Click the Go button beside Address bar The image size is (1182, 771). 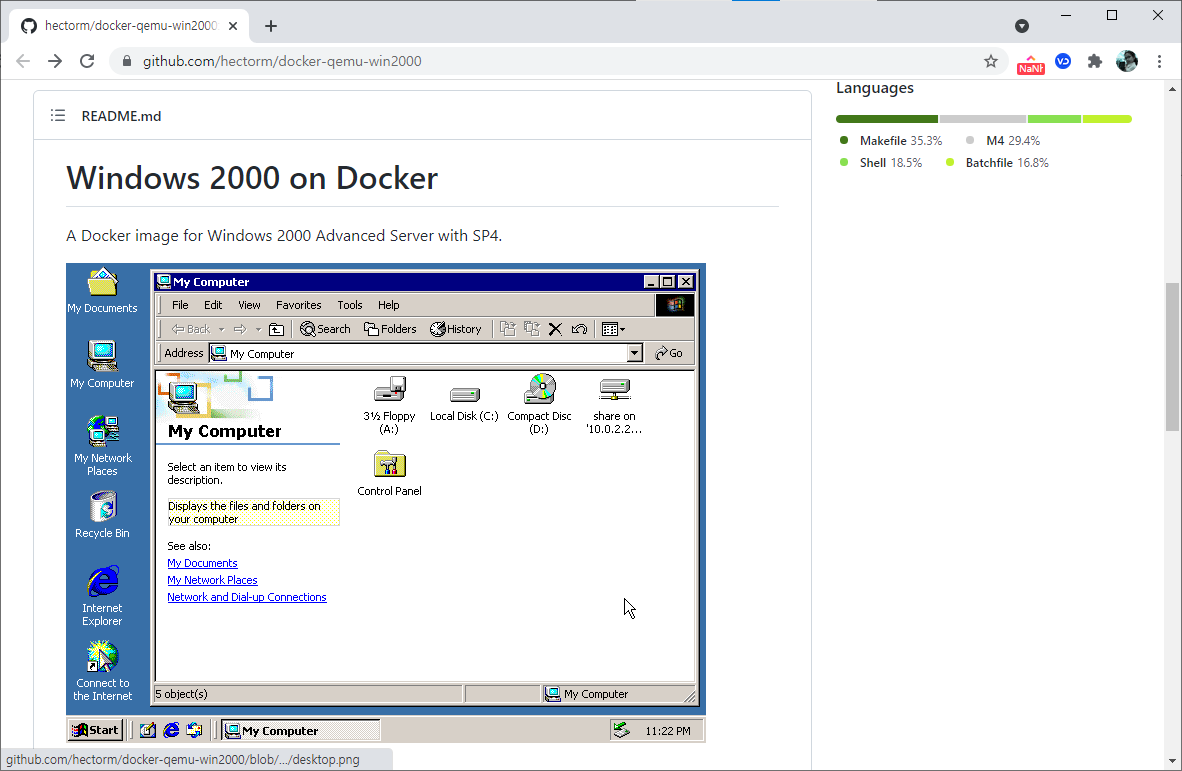click(x=669, y=353)
